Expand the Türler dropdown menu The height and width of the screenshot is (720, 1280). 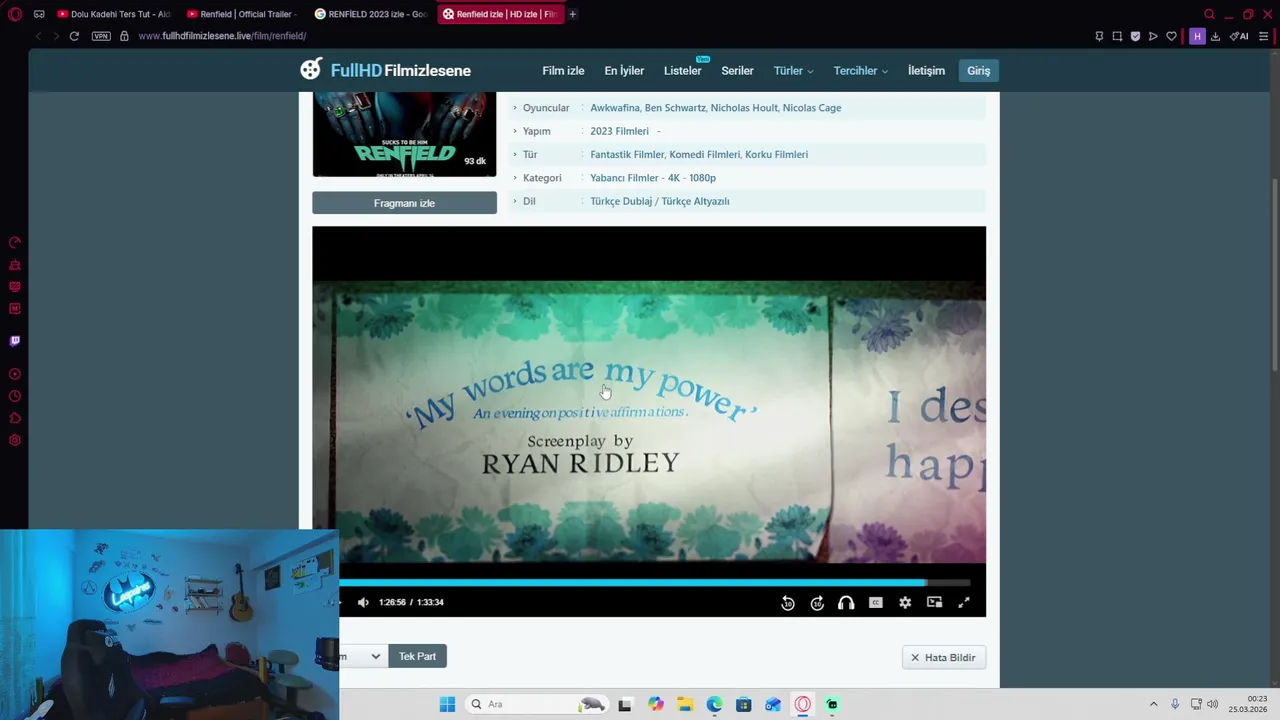(x=793, y=70)
